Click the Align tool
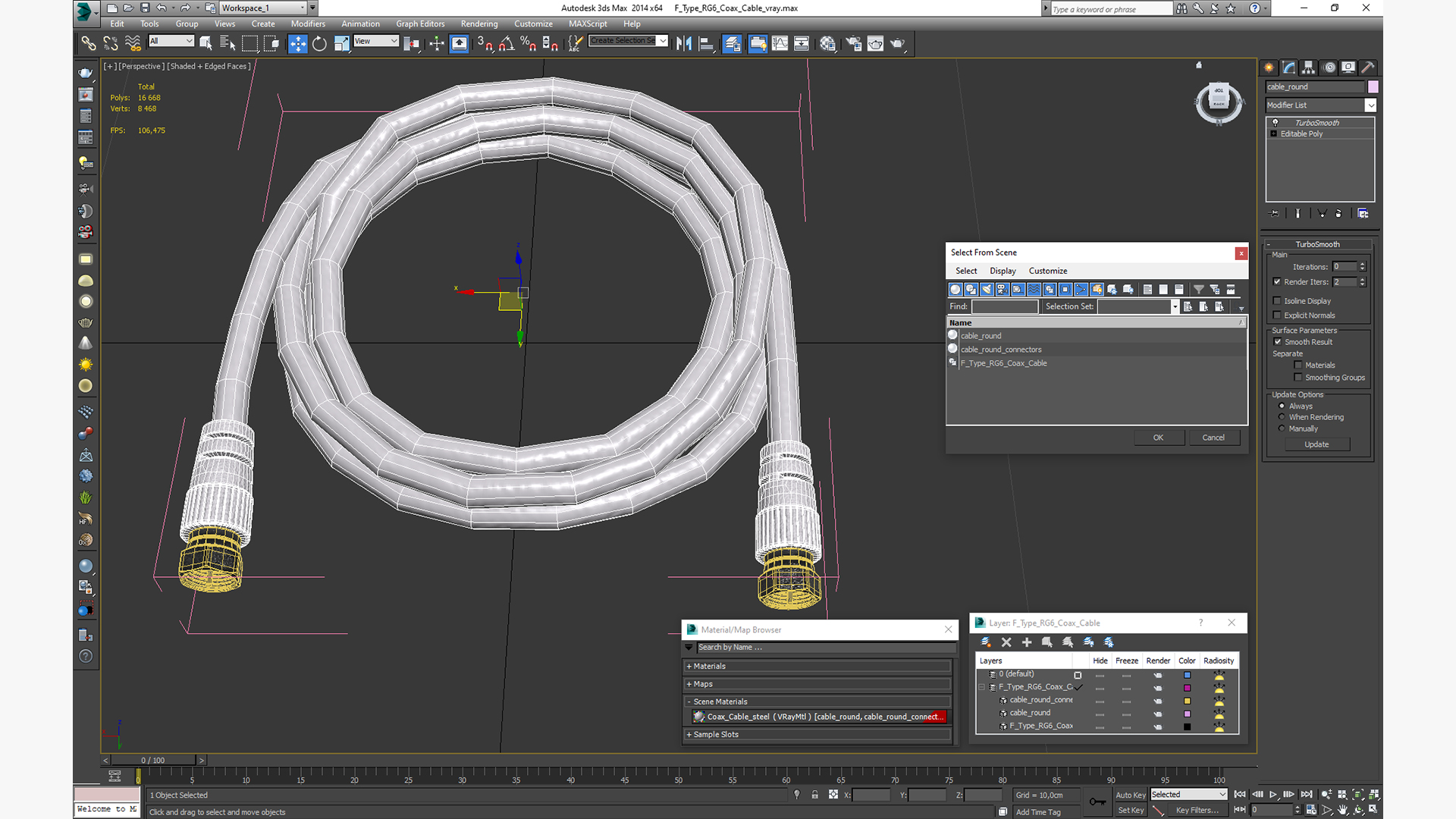Image resolution: width=1456 pixels, height=819 pixels. (706, 44)
